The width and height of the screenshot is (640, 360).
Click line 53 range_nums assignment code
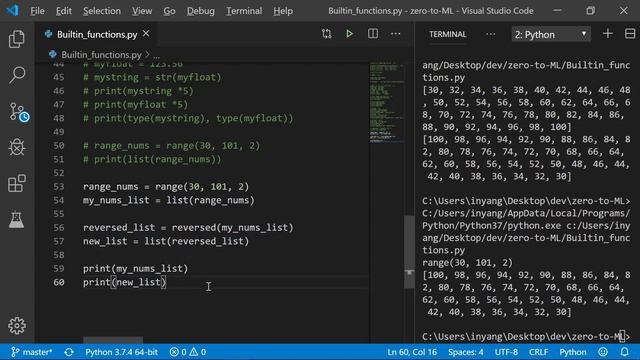click(166, 187)
